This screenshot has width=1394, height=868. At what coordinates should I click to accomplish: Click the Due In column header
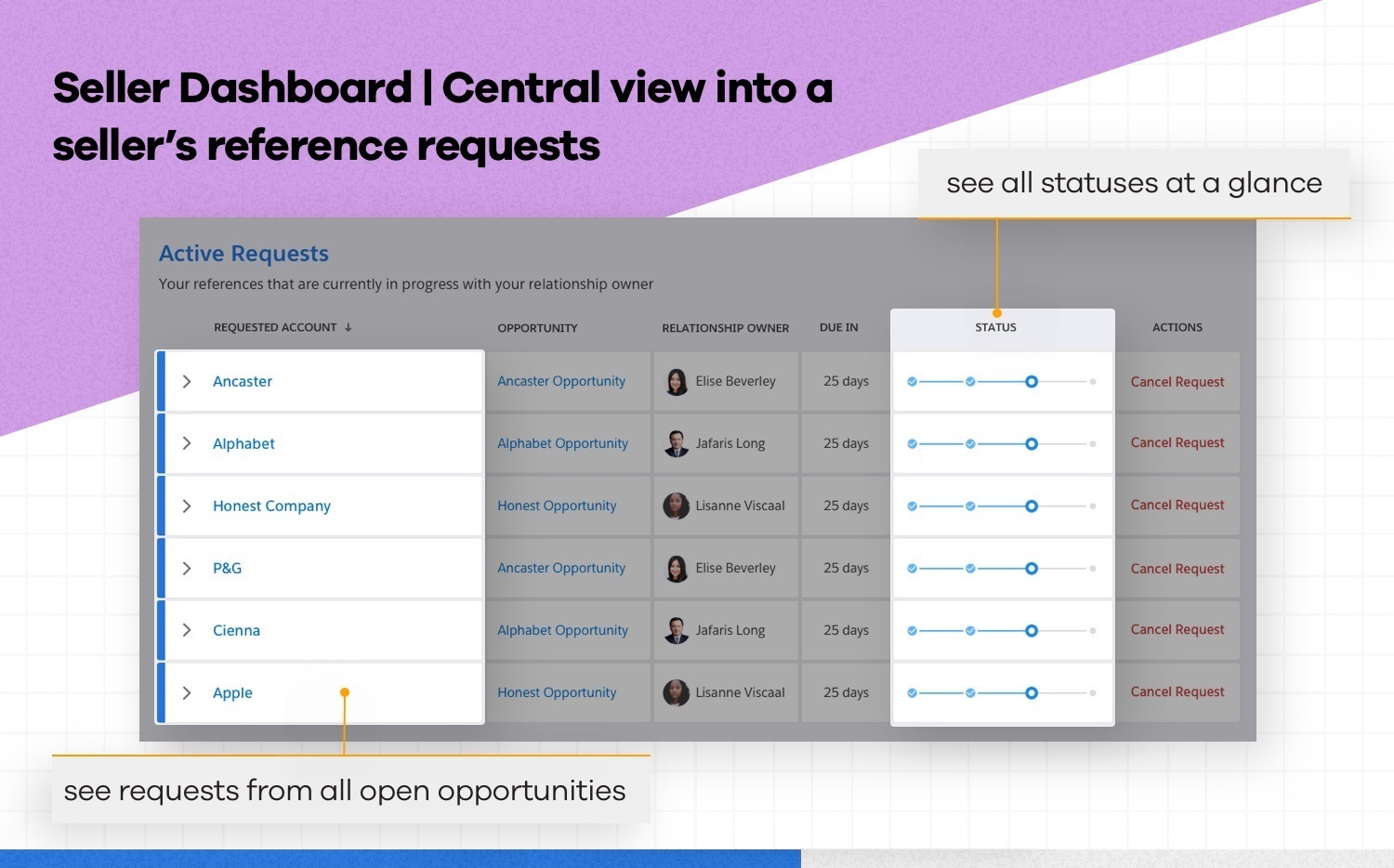tap(838, 328)
